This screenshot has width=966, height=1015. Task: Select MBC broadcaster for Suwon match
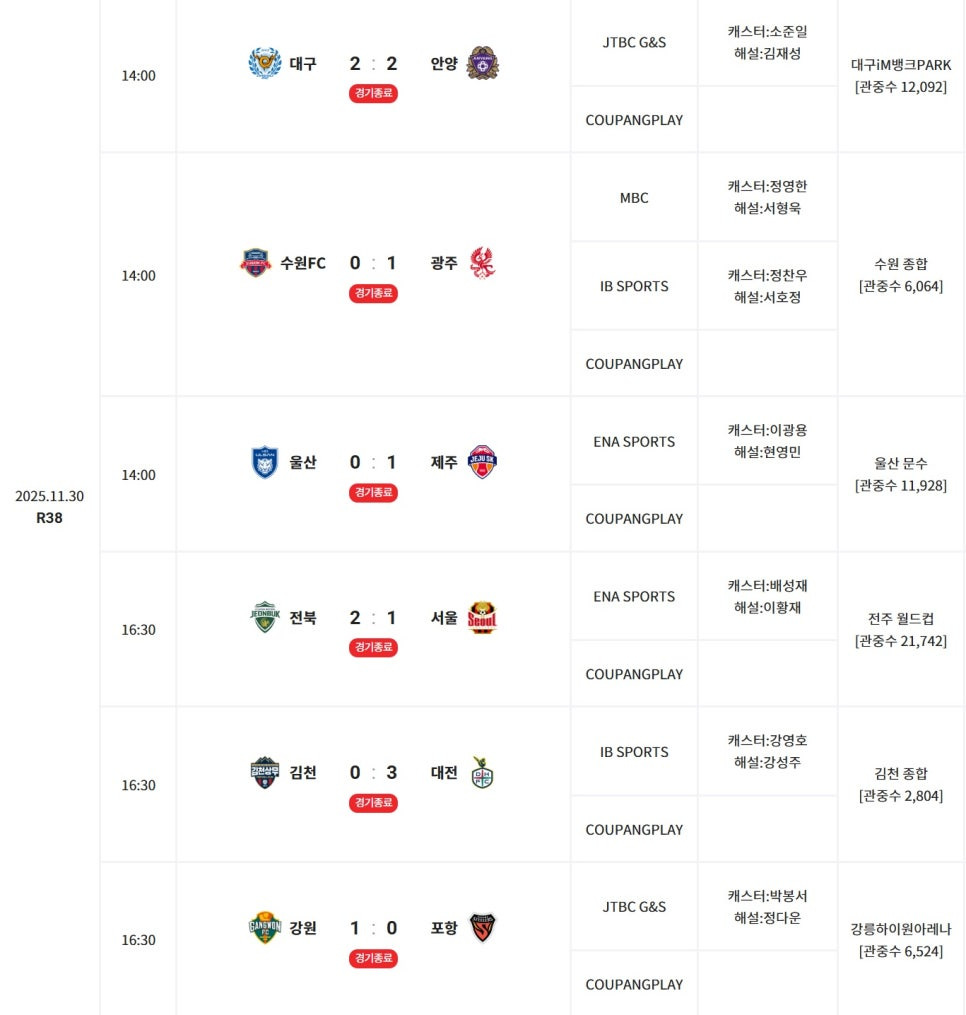(634, 198)
